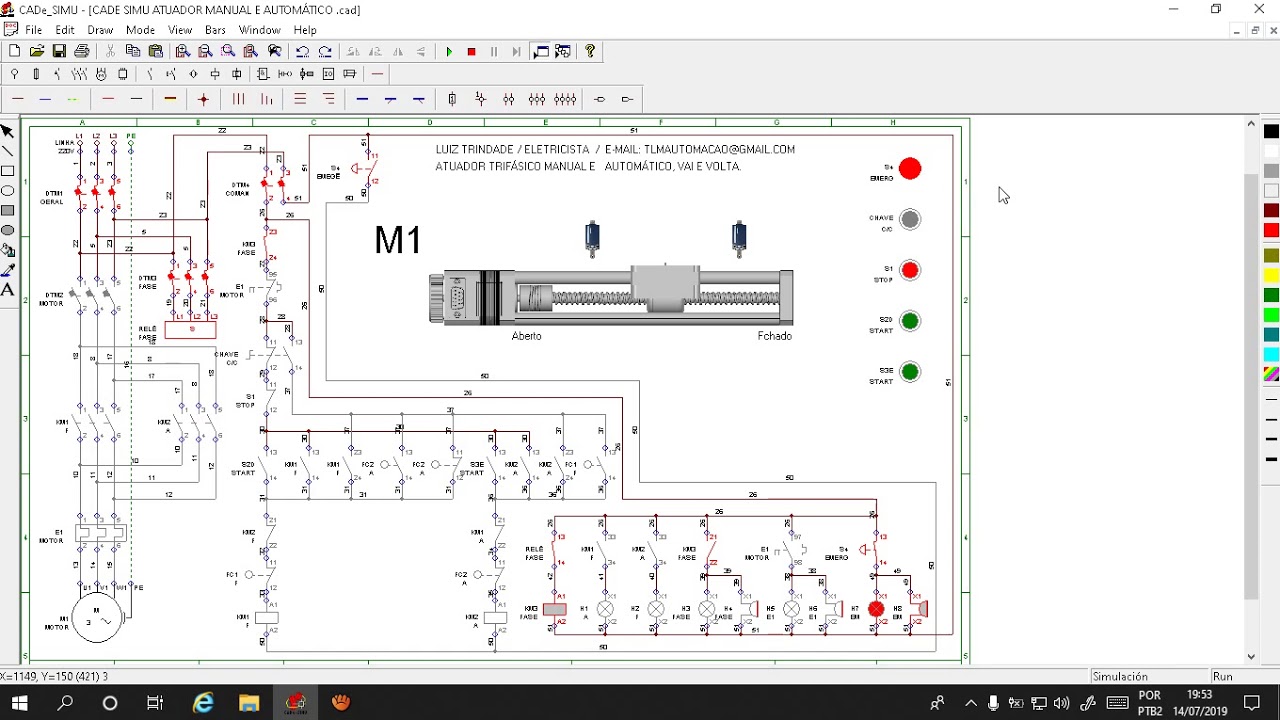
Task: Select the ellipse drawing tool
Action: coord(8,191)
